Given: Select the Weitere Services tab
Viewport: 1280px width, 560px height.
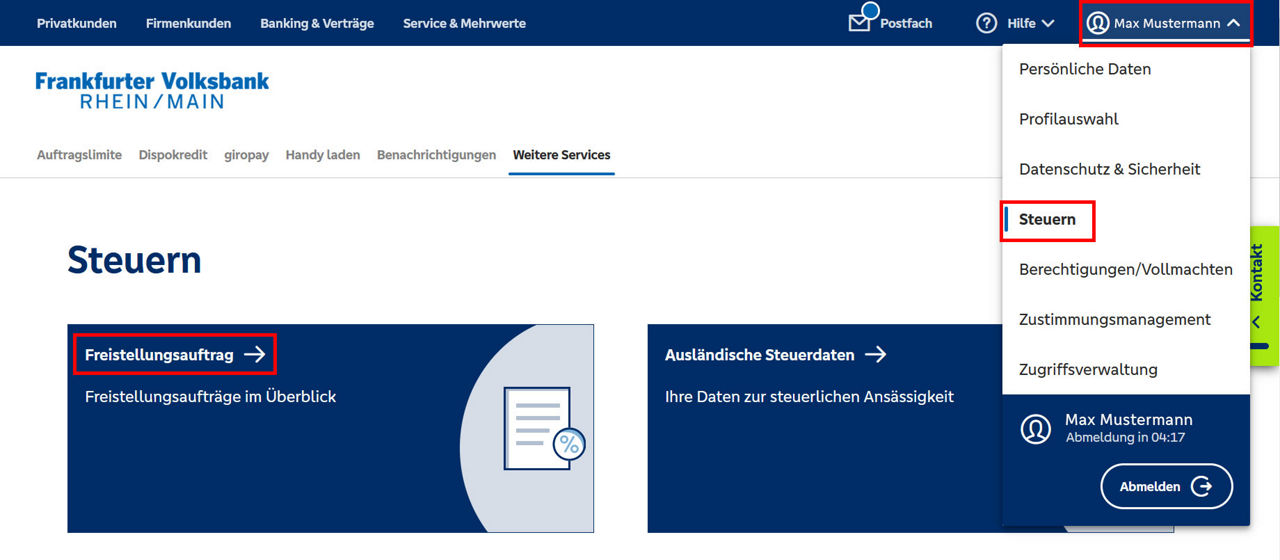Looking at the screenshot, I should pos(561,155).
